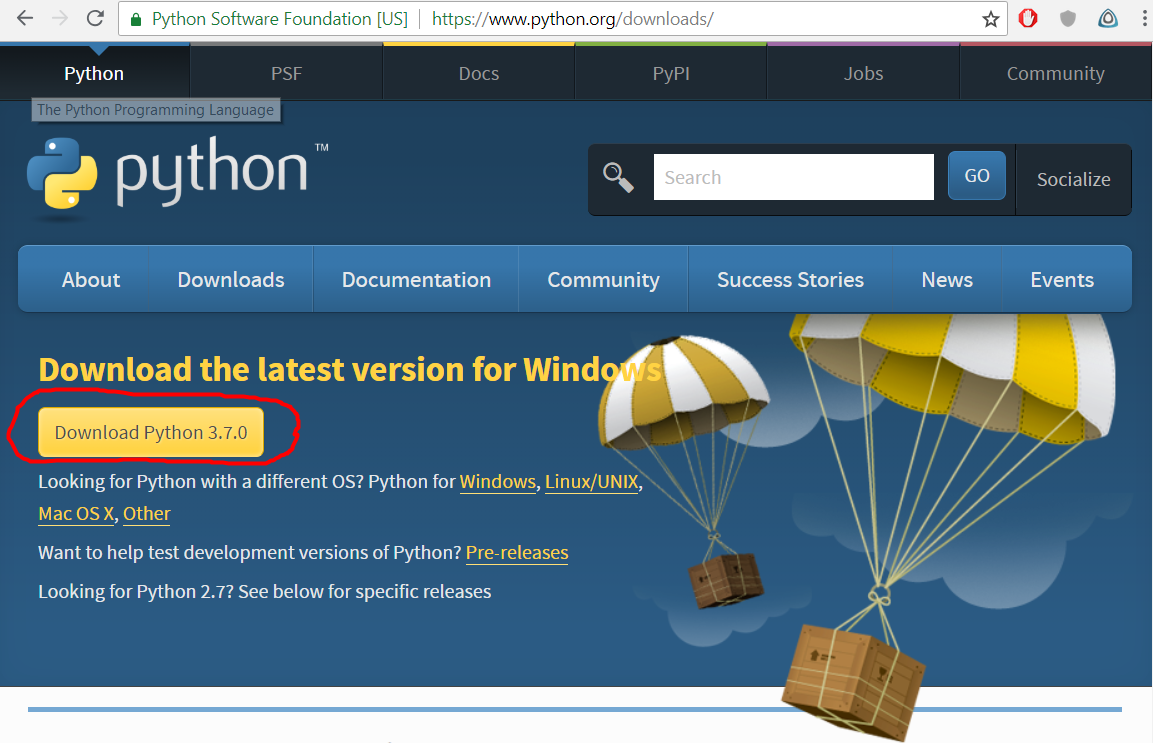The height and width of the screenshot is (743, 1153).
Task: Switch to the PyPI tab
Action: tap(671, 73)
